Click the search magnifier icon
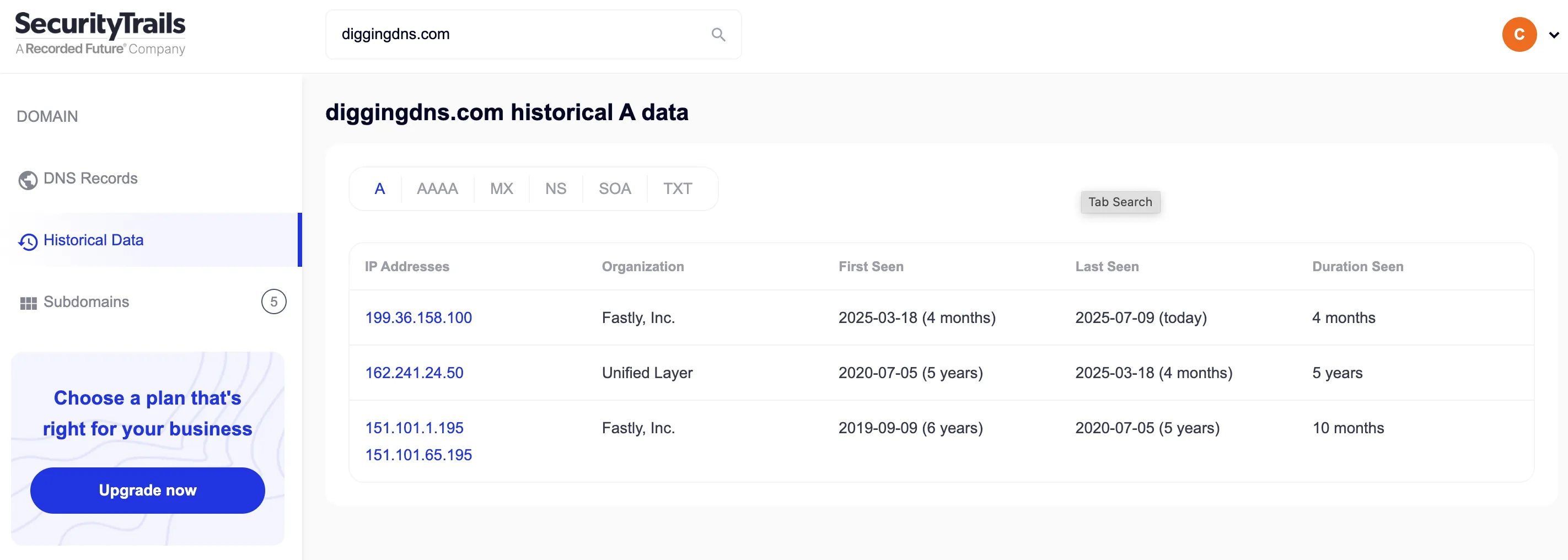 pyautogui.click(x=718, y=35)
